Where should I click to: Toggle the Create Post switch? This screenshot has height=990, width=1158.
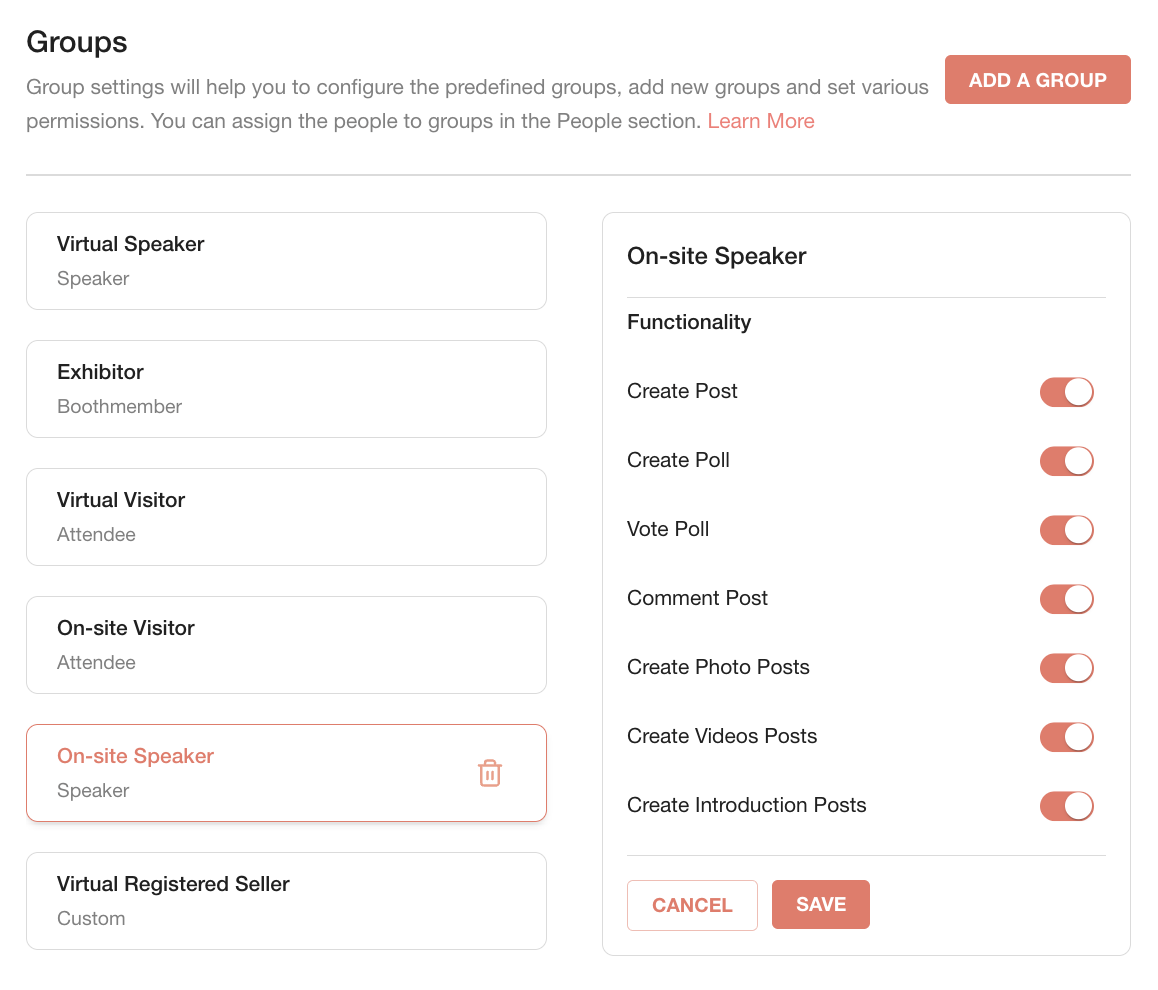click(1066, 392)
